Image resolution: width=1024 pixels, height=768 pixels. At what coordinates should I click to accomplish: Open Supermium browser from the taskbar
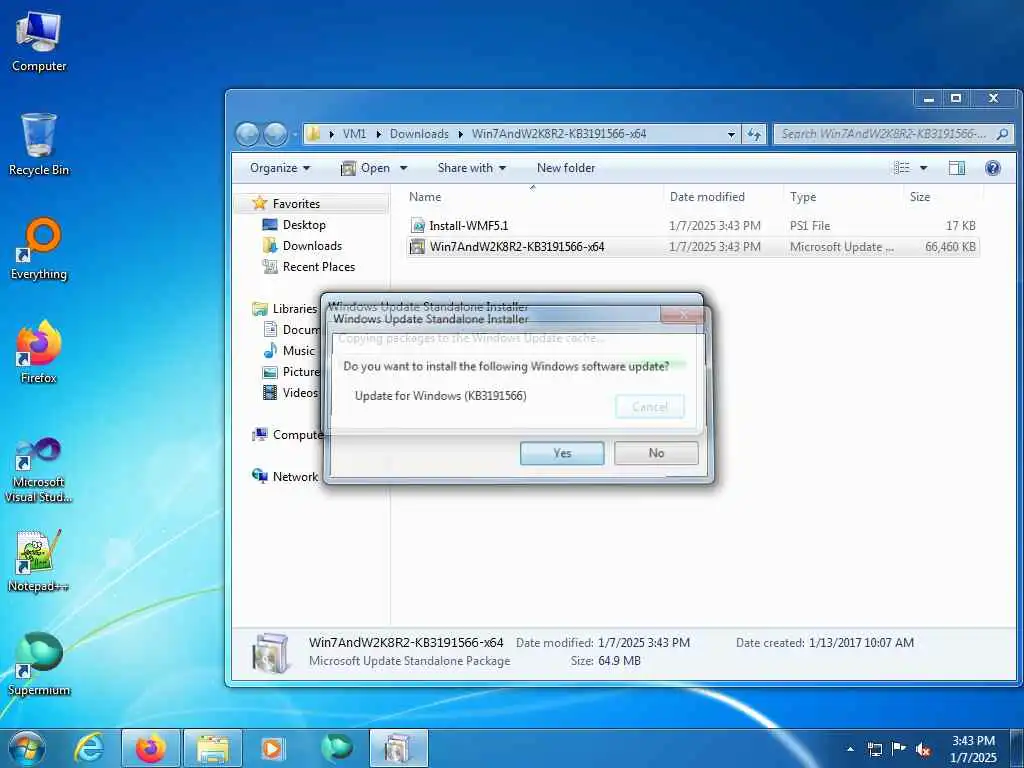[x=336, y=748]
